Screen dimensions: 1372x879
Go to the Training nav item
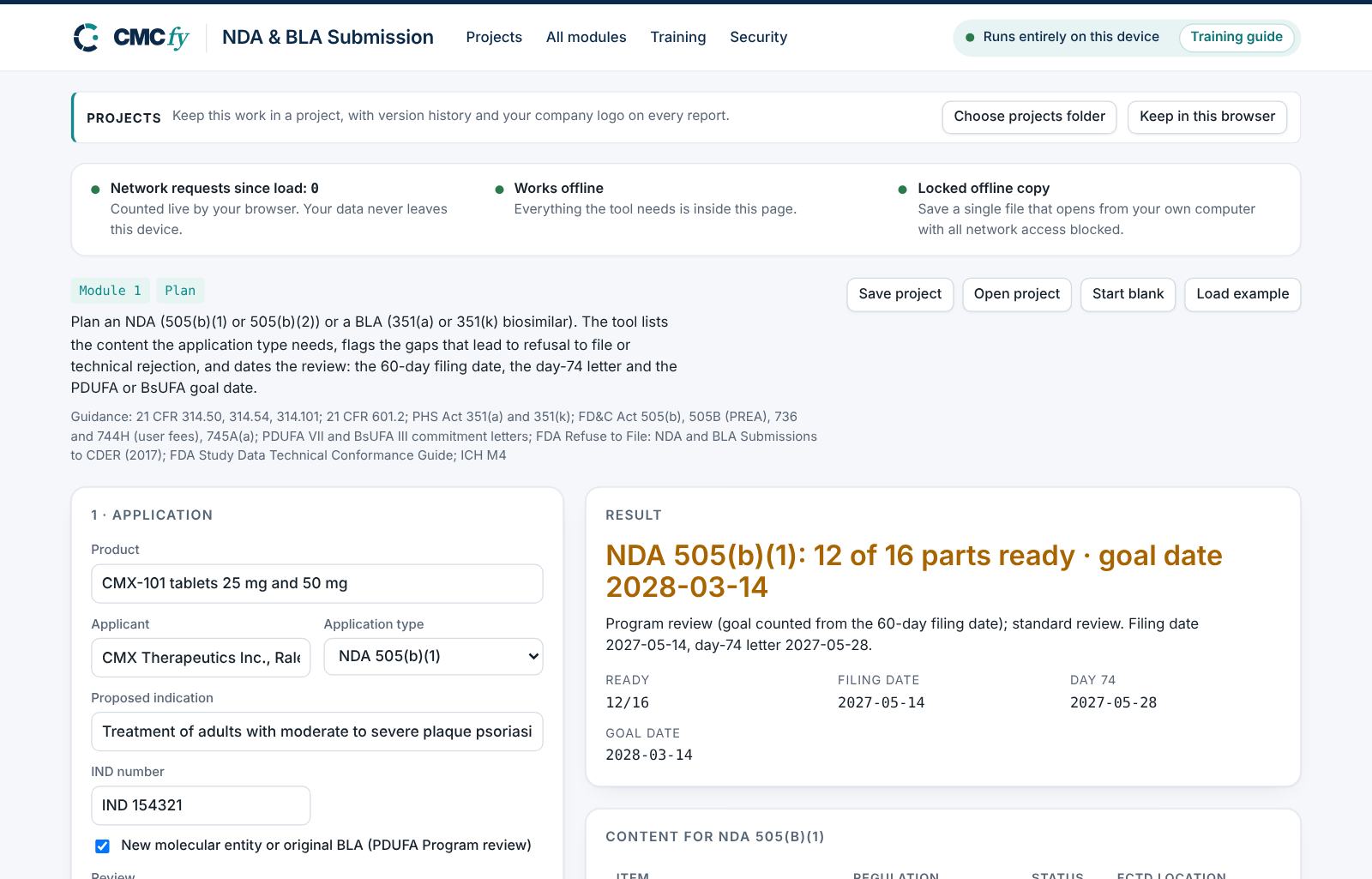677,37
